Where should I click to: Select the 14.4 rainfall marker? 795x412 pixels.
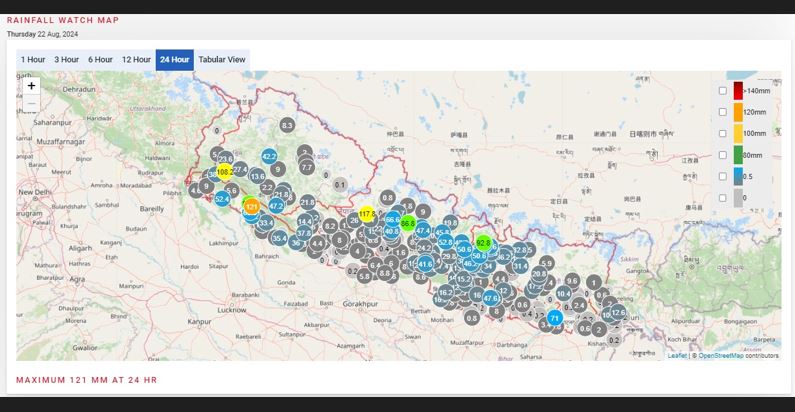[305, 221]
